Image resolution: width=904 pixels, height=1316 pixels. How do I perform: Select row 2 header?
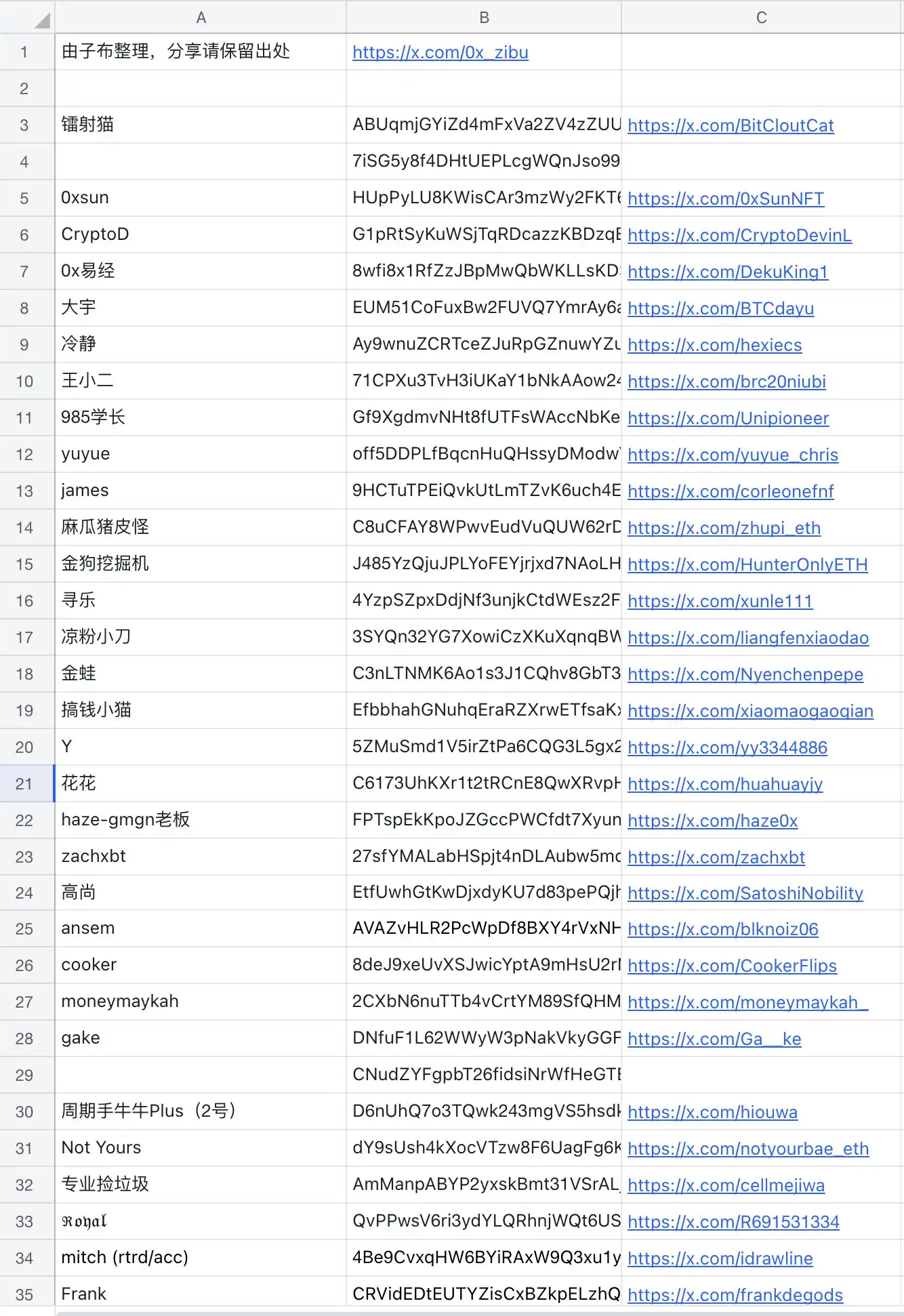point(24,89)
